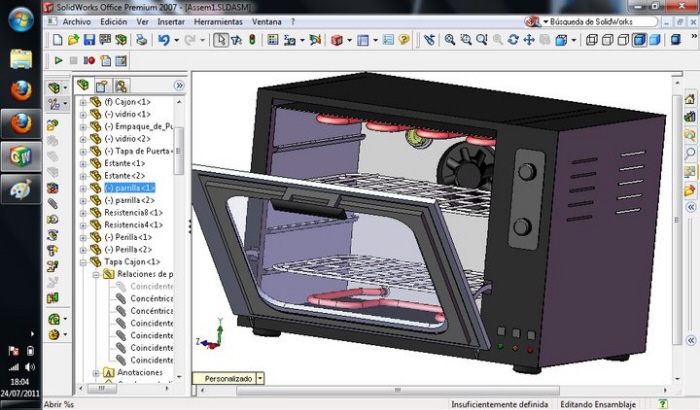Open the Ver menu
The width and height of the screenshot is (700, 410).
(142, 21)
